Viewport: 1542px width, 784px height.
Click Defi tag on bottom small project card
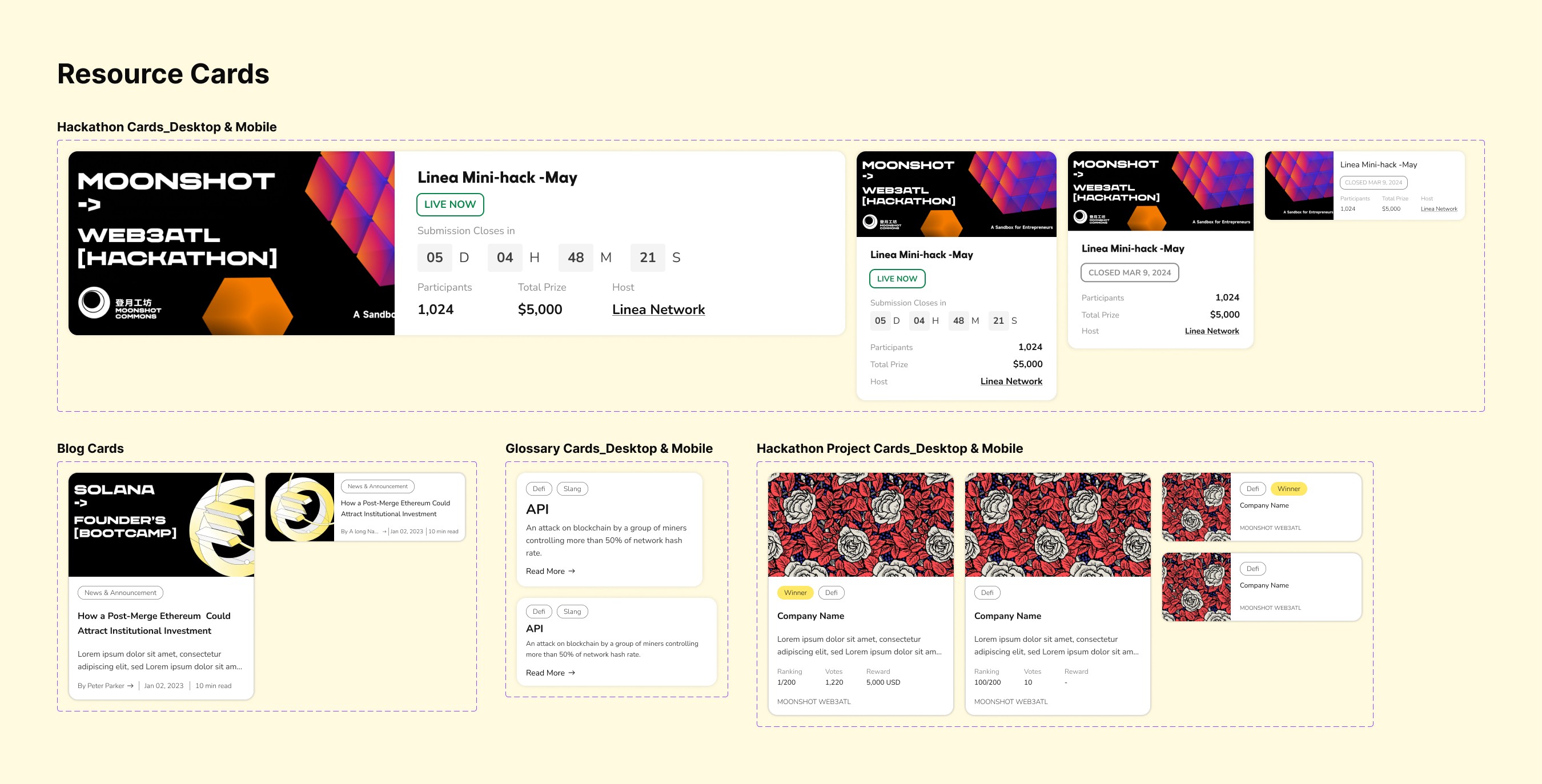pyautogui.click(x=1252, y=569)
